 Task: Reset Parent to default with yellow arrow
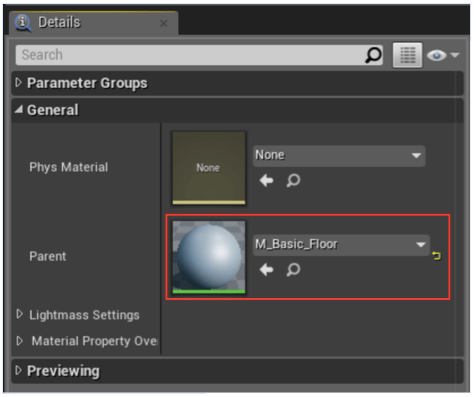(436, 256)
